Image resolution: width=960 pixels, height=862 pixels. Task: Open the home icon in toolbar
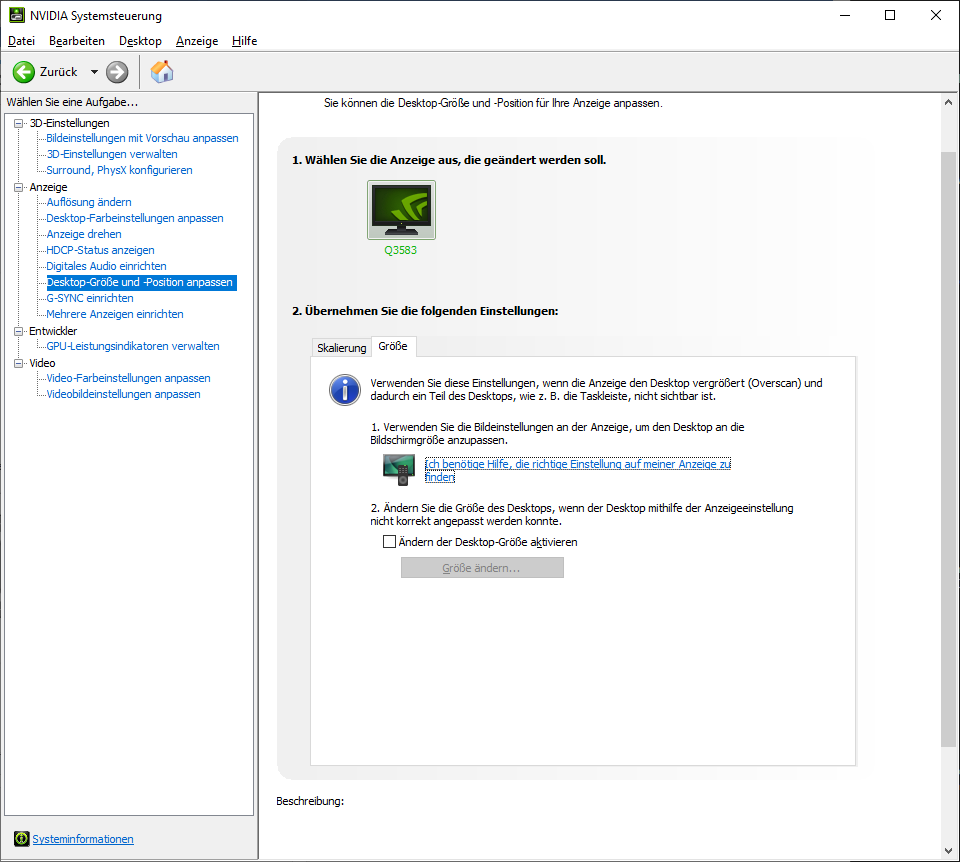[162, 72]
